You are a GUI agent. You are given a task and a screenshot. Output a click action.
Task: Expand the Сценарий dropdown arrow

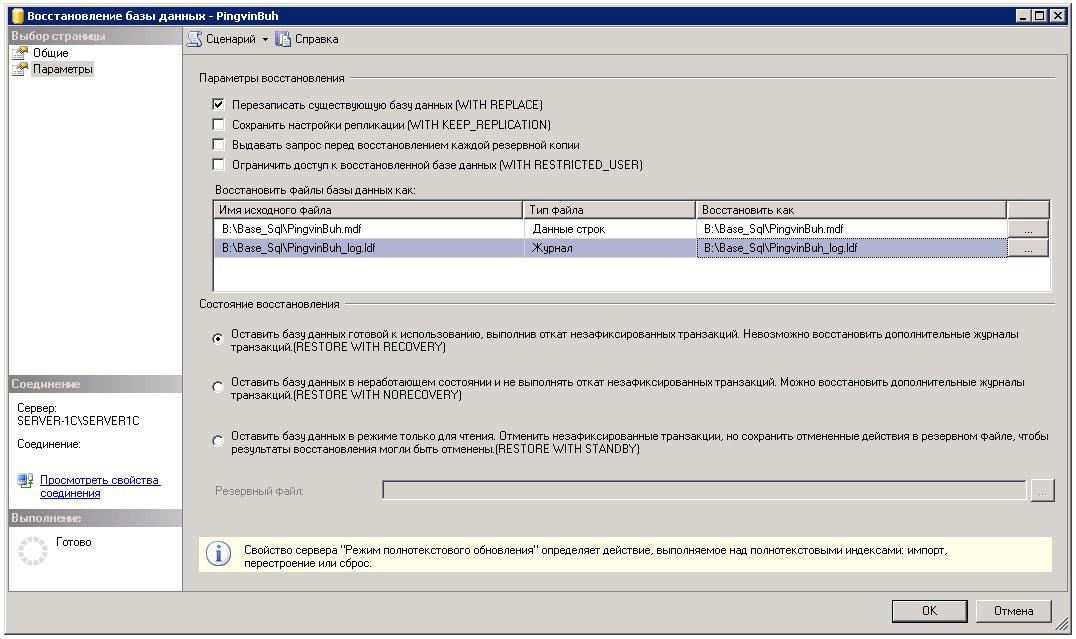[265, 40]
